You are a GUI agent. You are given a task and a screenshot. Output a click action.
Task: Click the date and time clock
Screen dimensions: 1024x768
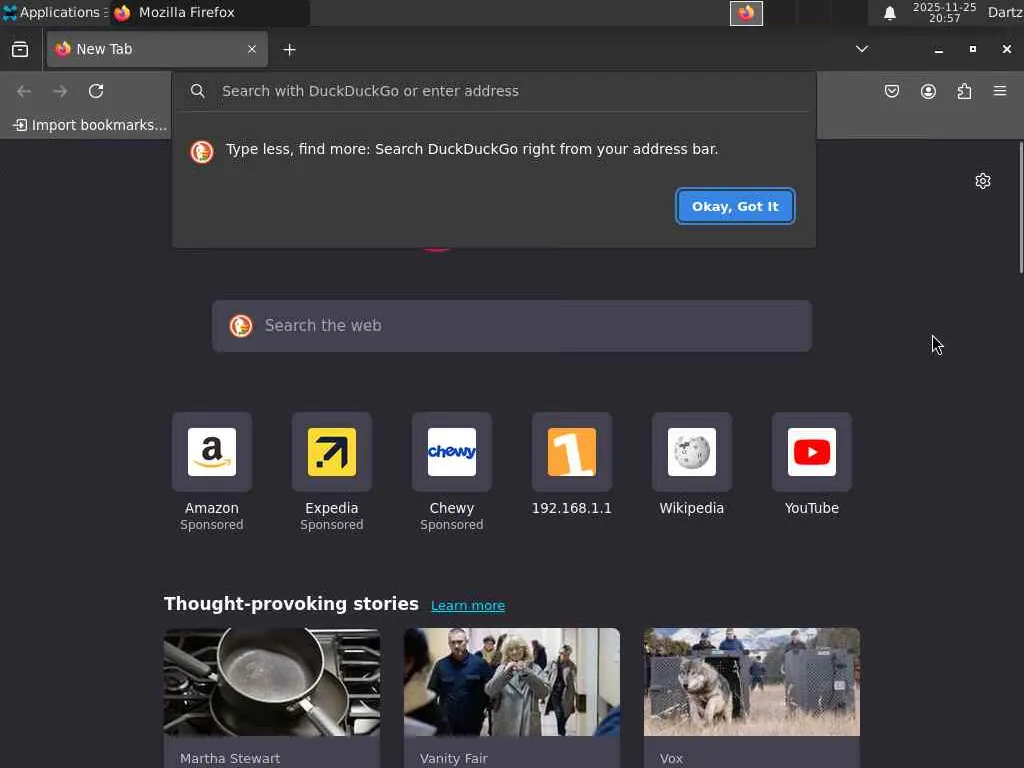(944, 12)
